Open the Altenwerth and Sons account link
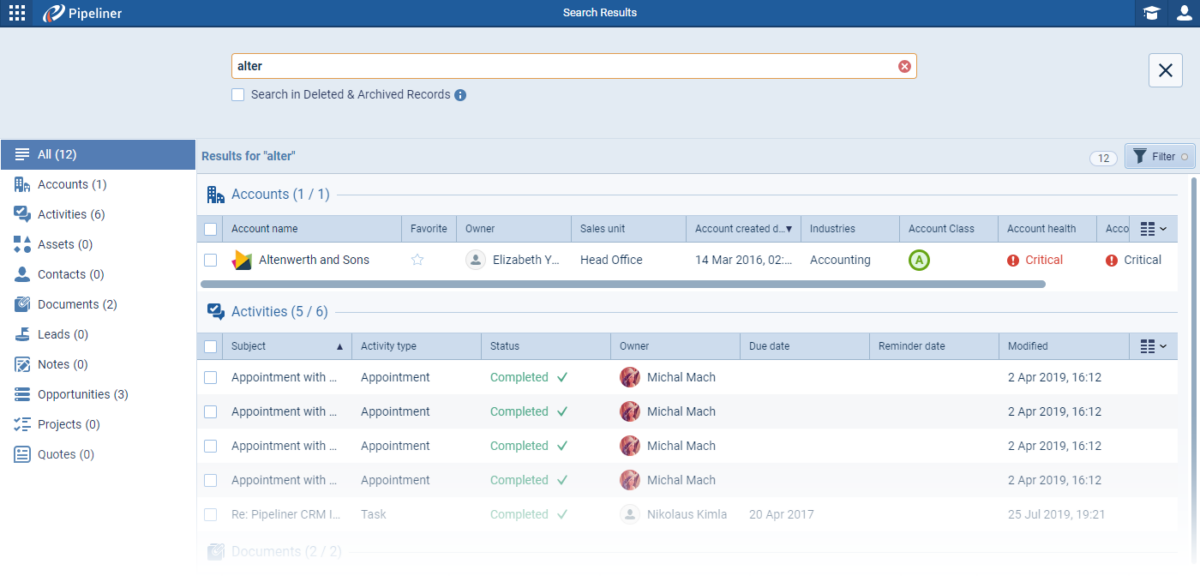Viewport: 1200px width, 576px height. pyautogui.click(x=314, y=260)
